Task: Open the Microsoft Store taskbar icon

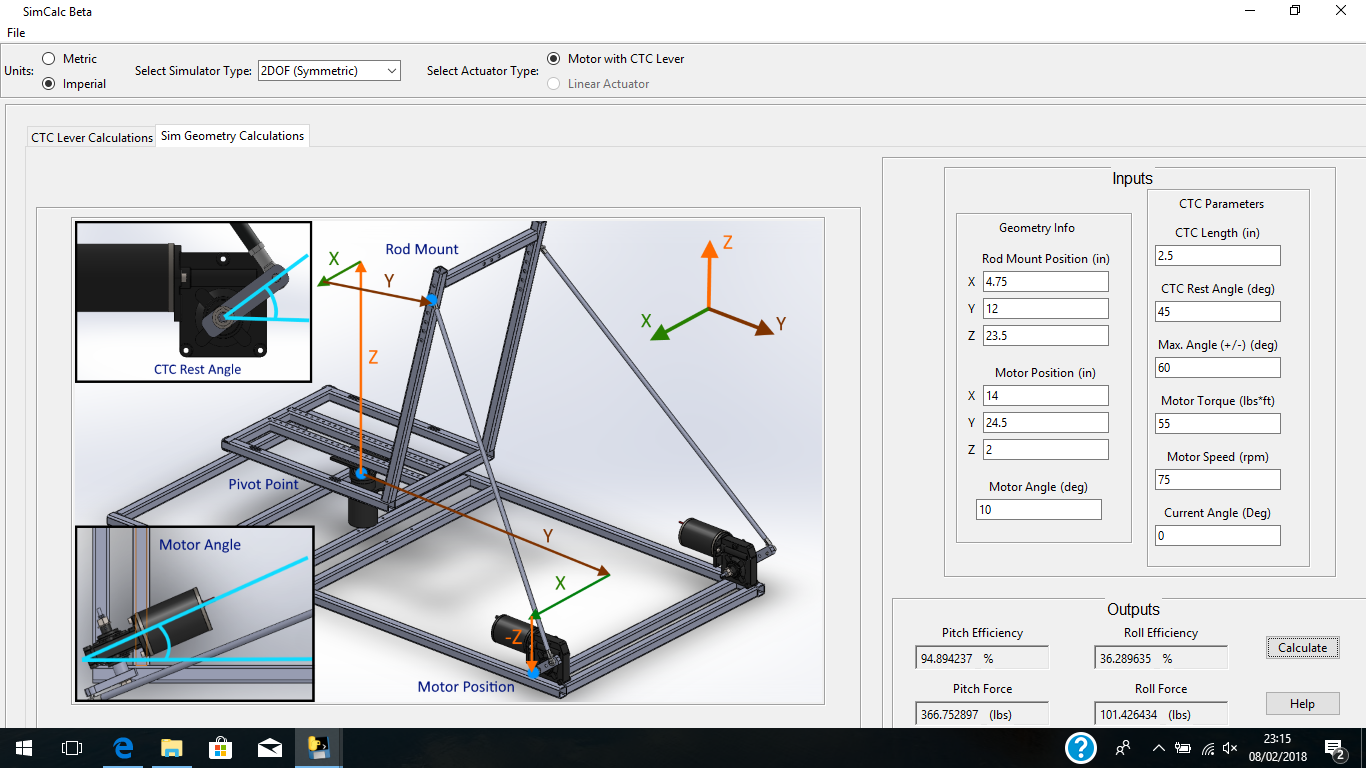Action: [x=220, y=747]
